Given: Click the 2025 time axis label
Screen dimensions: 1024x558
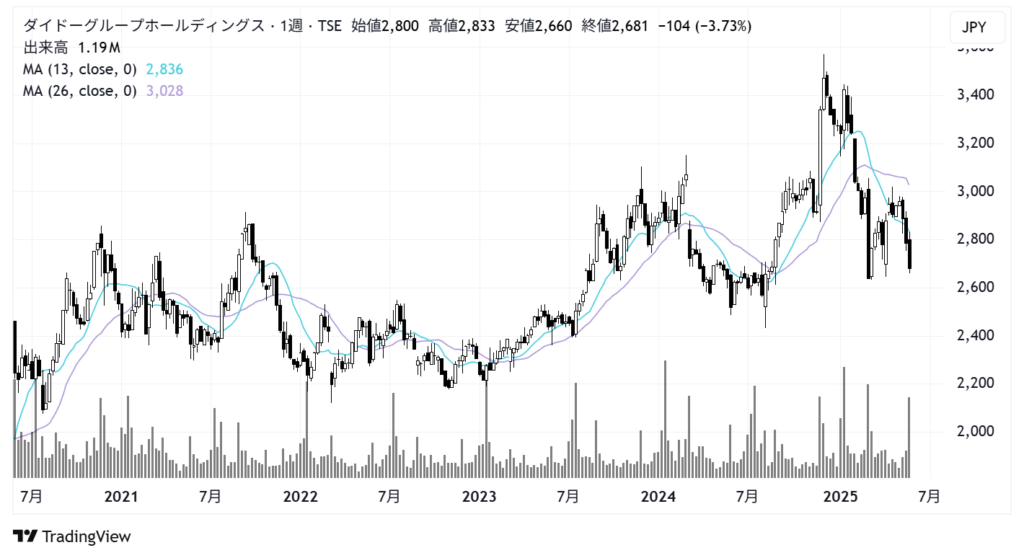Looking at the screenshot, I should (840, 497).
